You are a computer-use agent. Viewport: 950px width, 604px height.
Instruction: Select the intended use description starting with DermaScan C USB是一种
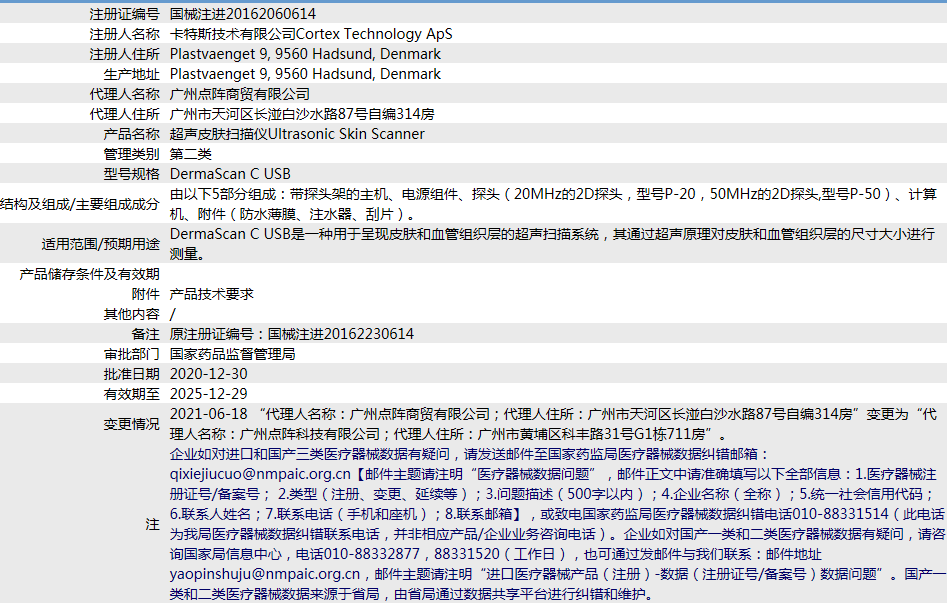[x=553, y=244]
